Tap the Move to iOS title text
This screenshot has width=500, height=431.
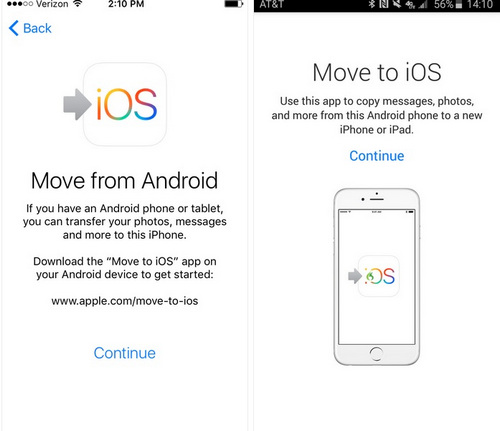(x=377, y=72)
